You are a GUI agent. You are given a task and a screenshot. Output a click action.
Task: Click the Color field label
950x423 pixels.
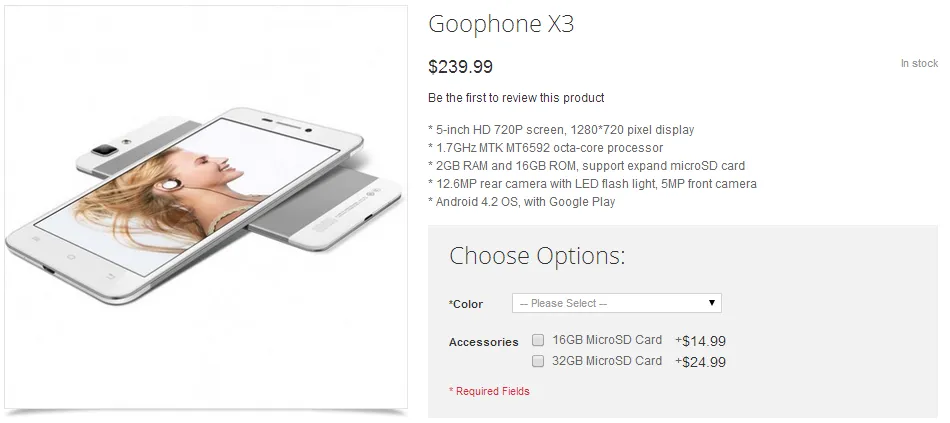coord(466,304)
